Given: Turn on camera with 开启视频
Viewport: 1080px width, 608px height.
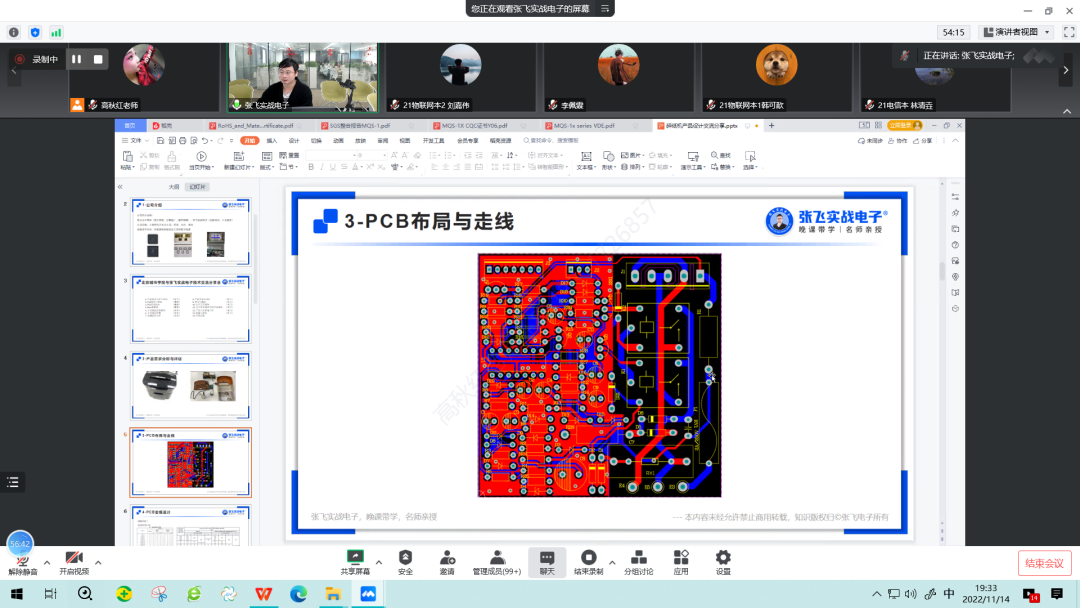Looking at the screenshot, I should pos(73,559).
